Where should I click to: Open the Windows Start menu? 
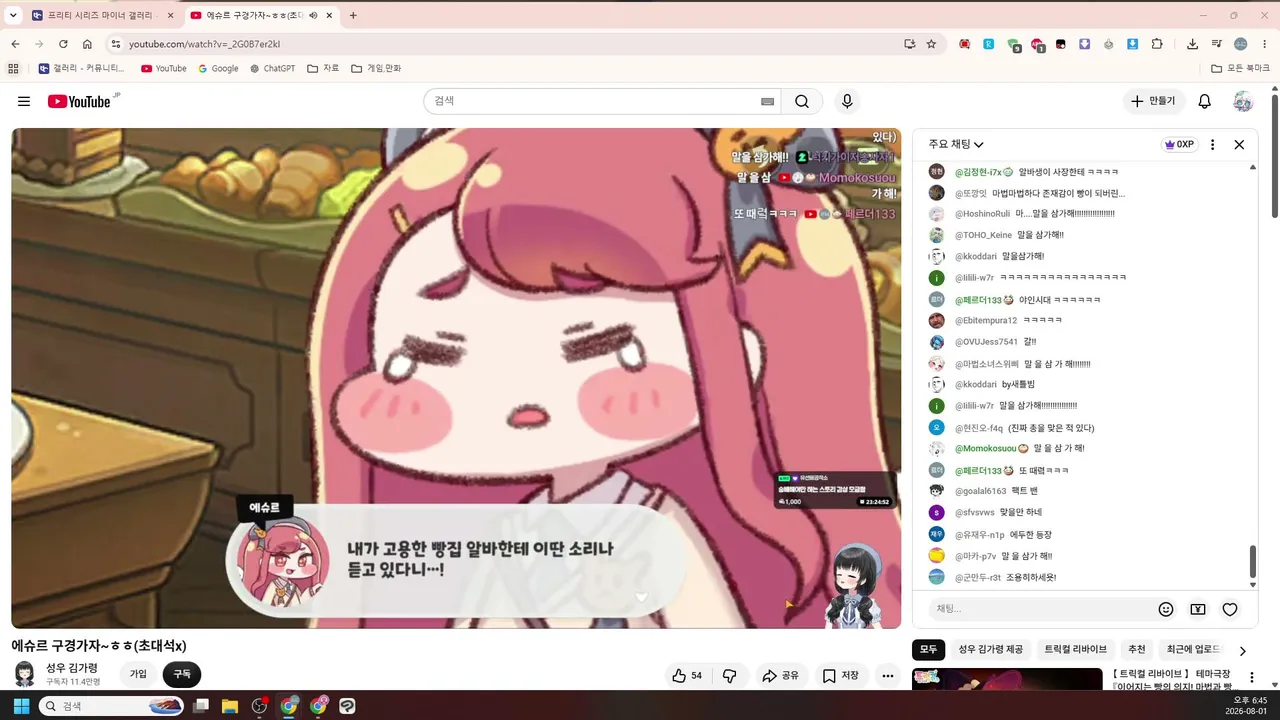click(21, 706)
